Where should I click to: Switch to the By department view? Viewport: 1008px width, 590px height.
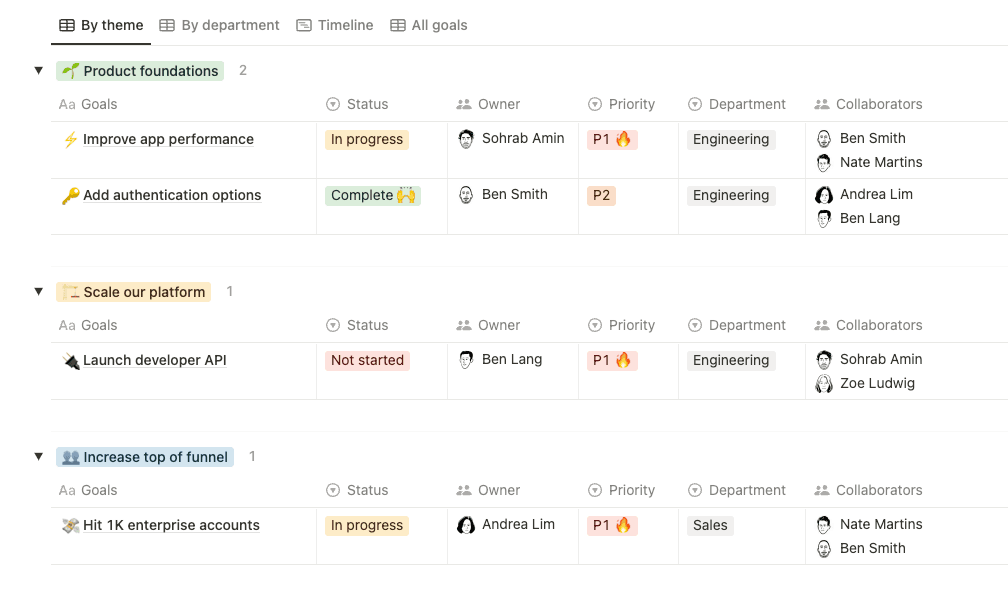coord(219,25)
